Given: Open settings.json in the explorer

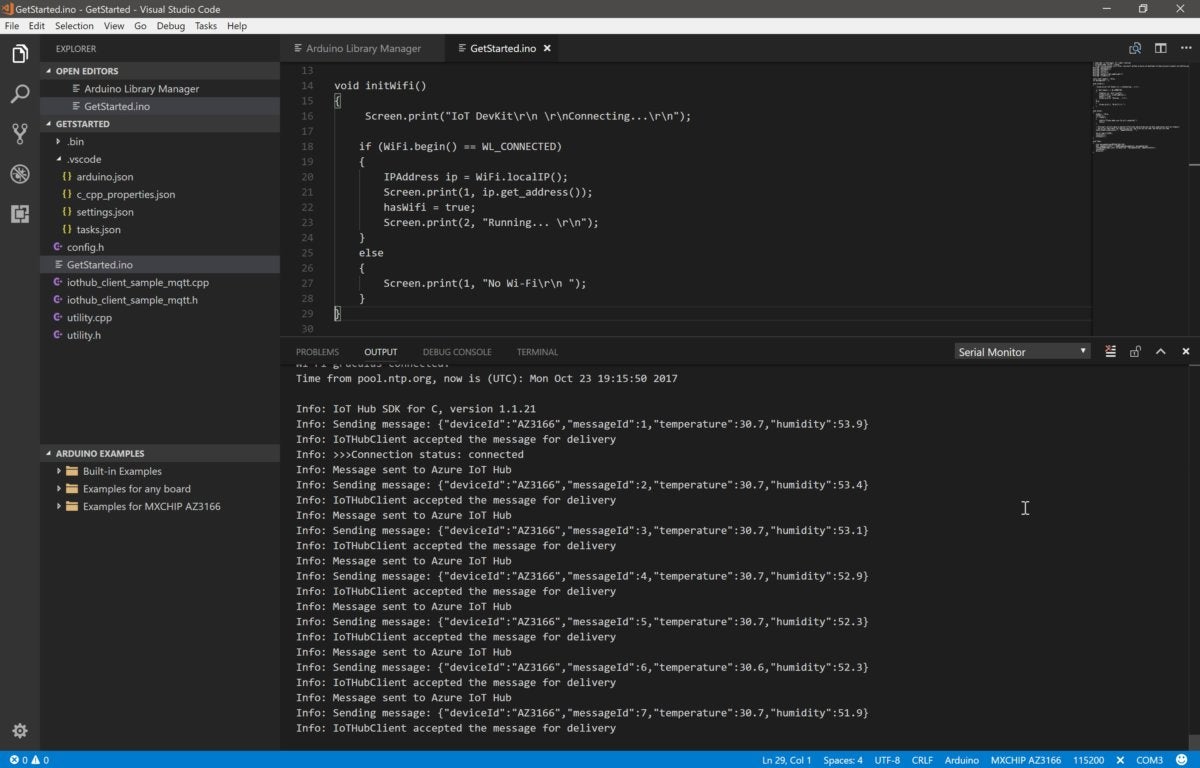Looking at the screenshot, I should [x=160, y=212].
